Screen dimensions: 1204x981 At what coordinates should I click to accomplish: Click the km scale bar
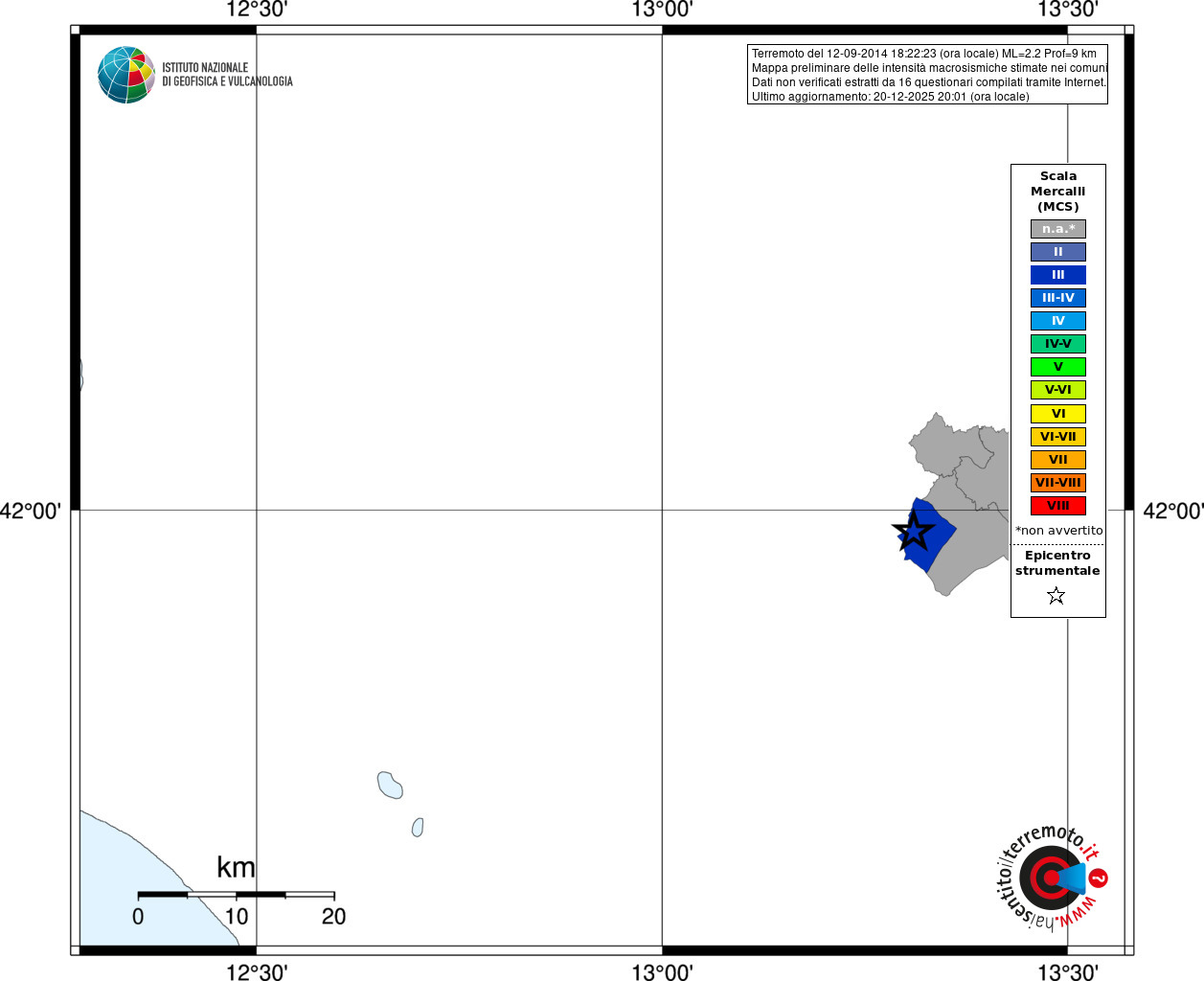[236, 895]
